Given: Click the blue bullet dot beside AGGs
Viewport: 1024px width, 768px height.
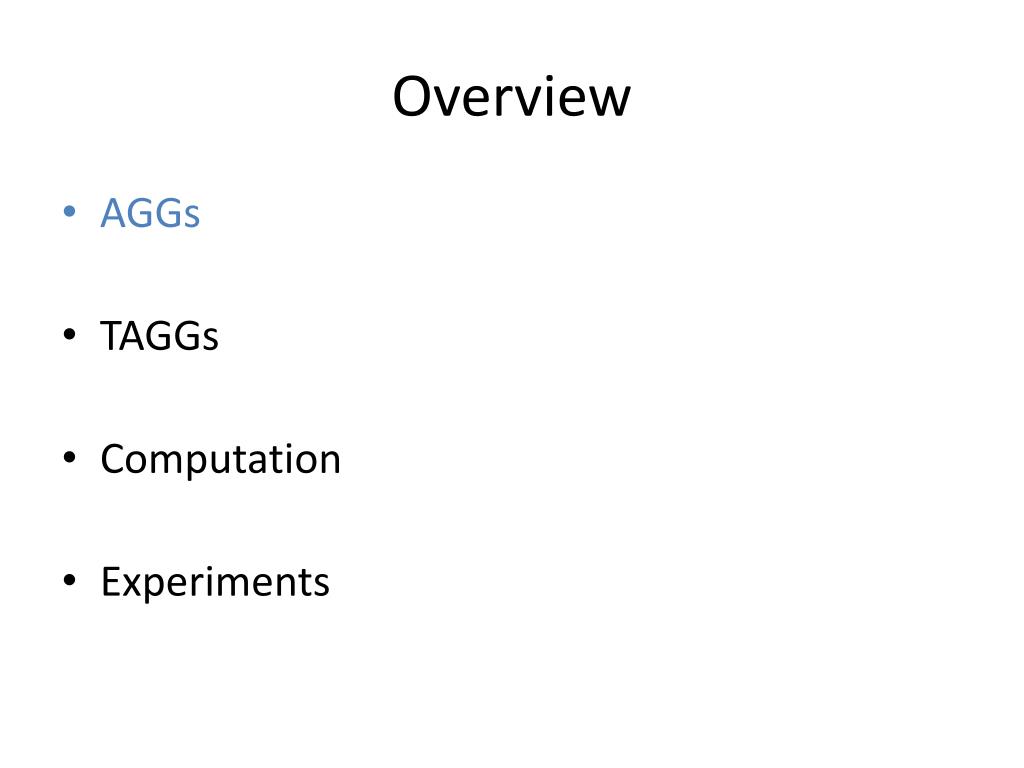Looking at the screenshot, I should [70, 211].
